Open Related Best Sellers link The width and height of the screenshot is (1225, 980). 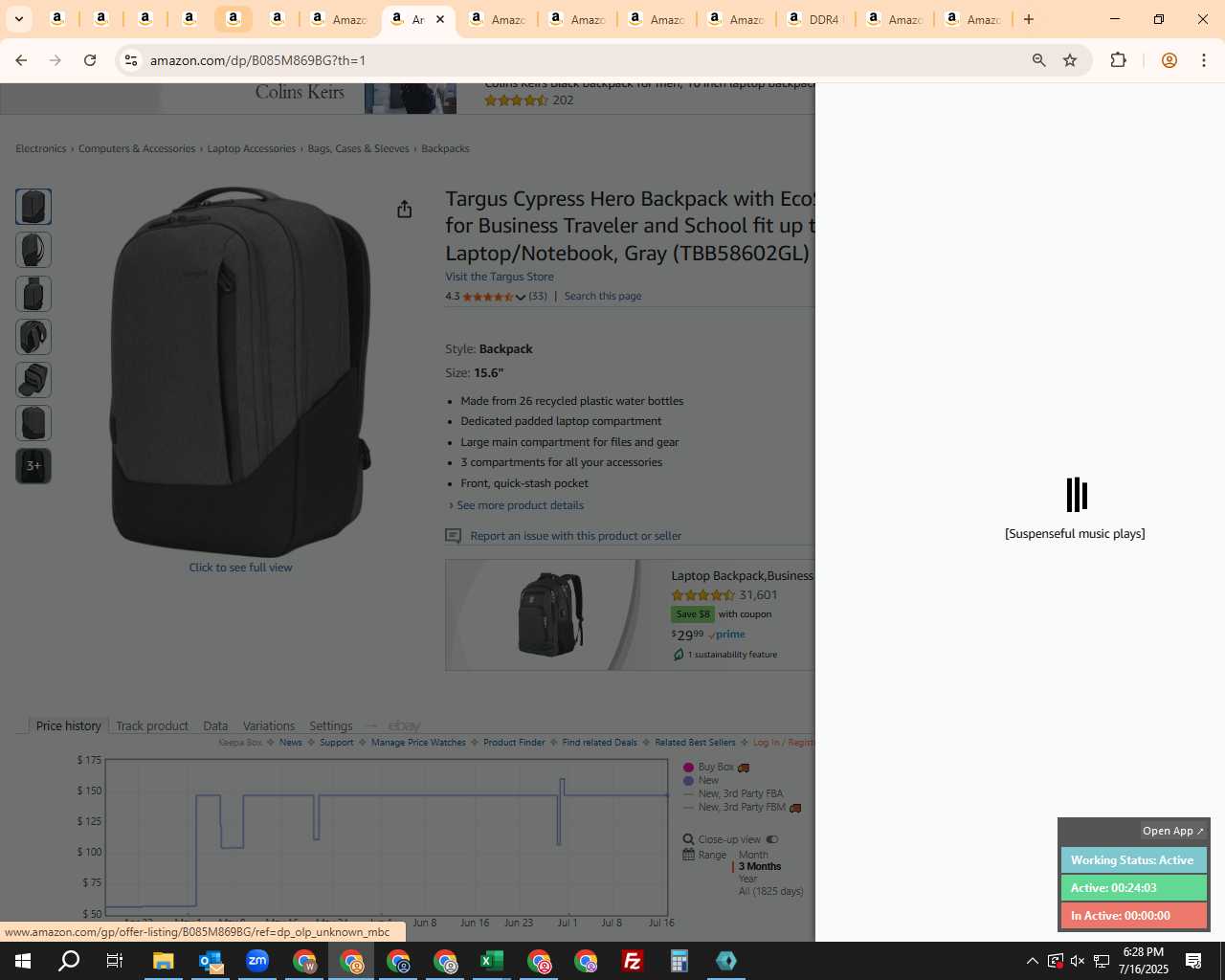pos(695,743)
